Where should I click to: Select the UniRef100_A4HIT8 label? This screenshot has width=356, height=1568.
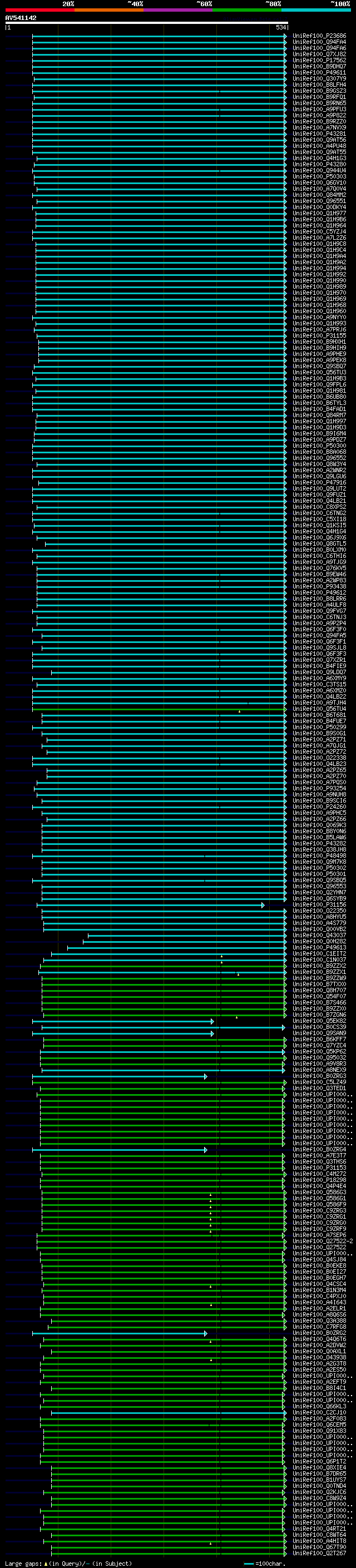click(319, 1541)
